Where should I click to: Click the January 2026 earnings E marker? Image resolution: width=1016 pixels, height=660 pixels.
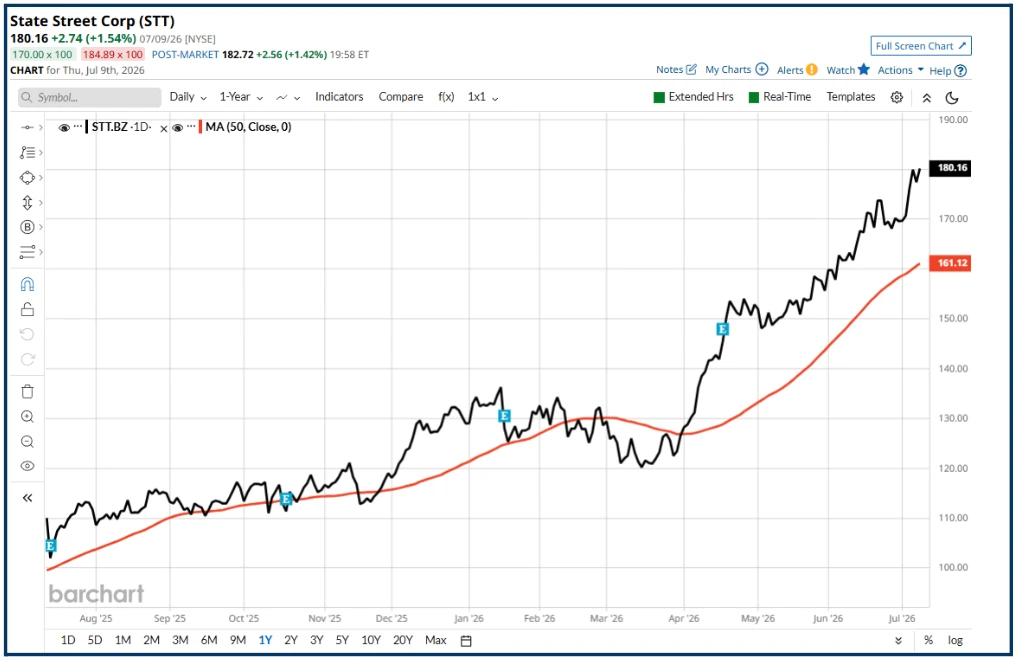click(504, 416)
